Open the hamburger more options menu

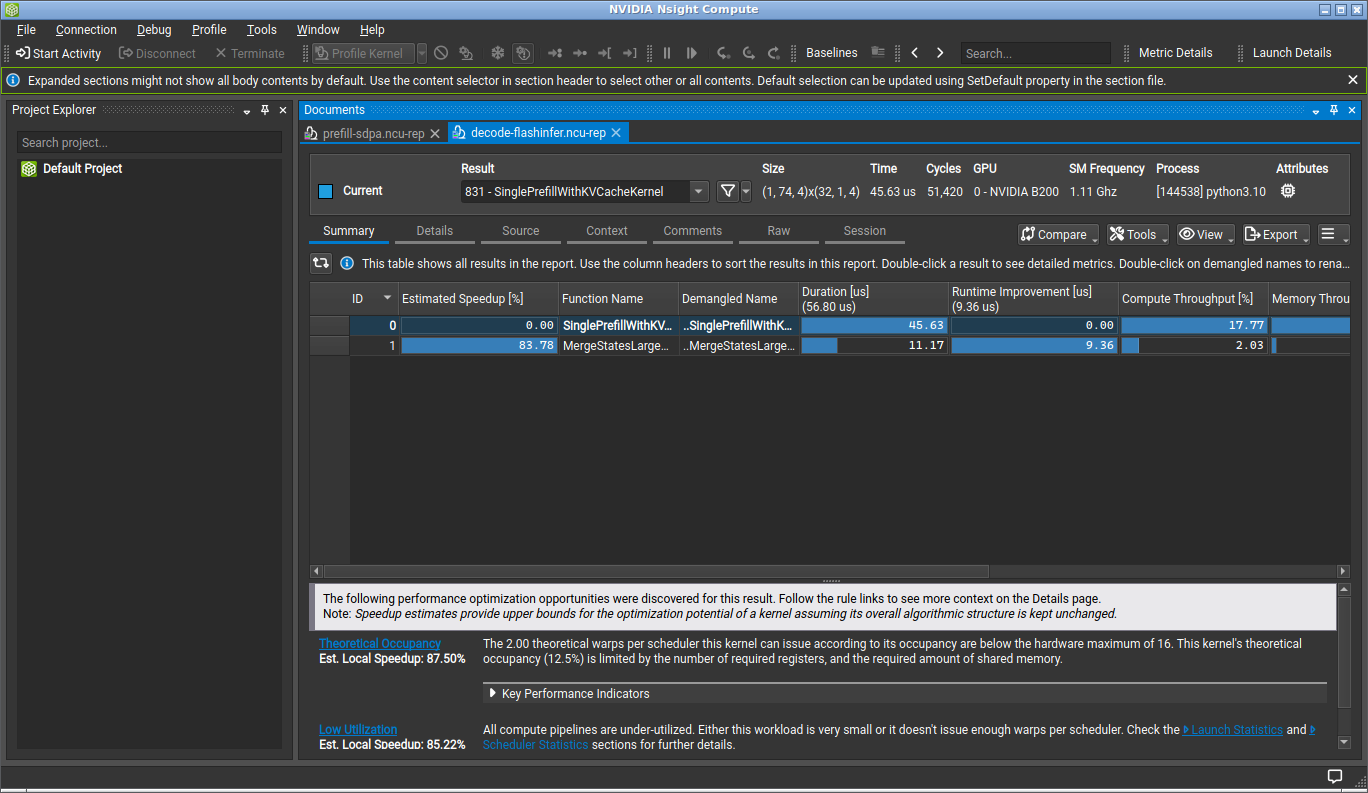1333,234
